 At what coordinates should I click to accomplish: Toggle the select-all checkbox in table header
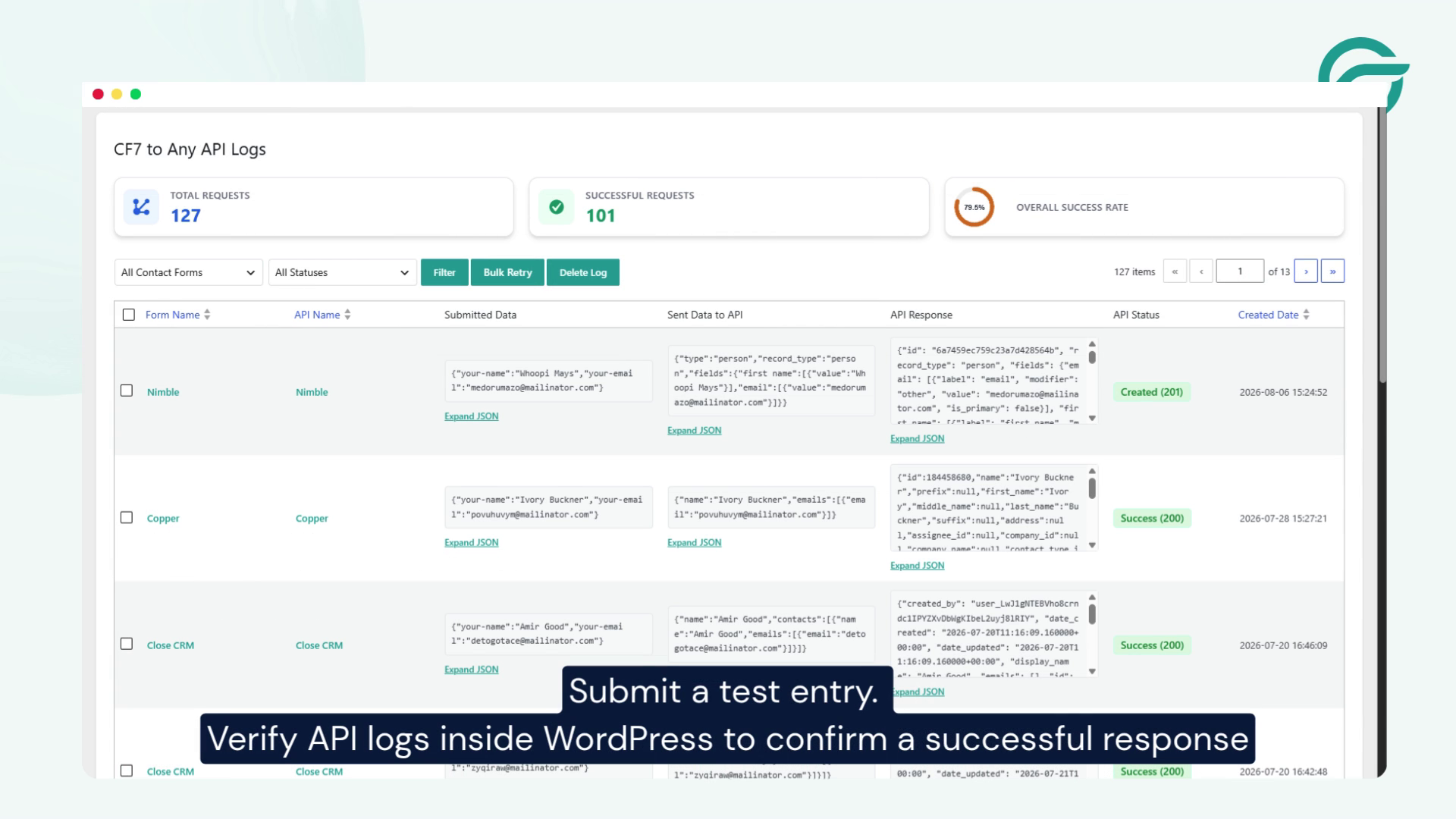[128, 315]
